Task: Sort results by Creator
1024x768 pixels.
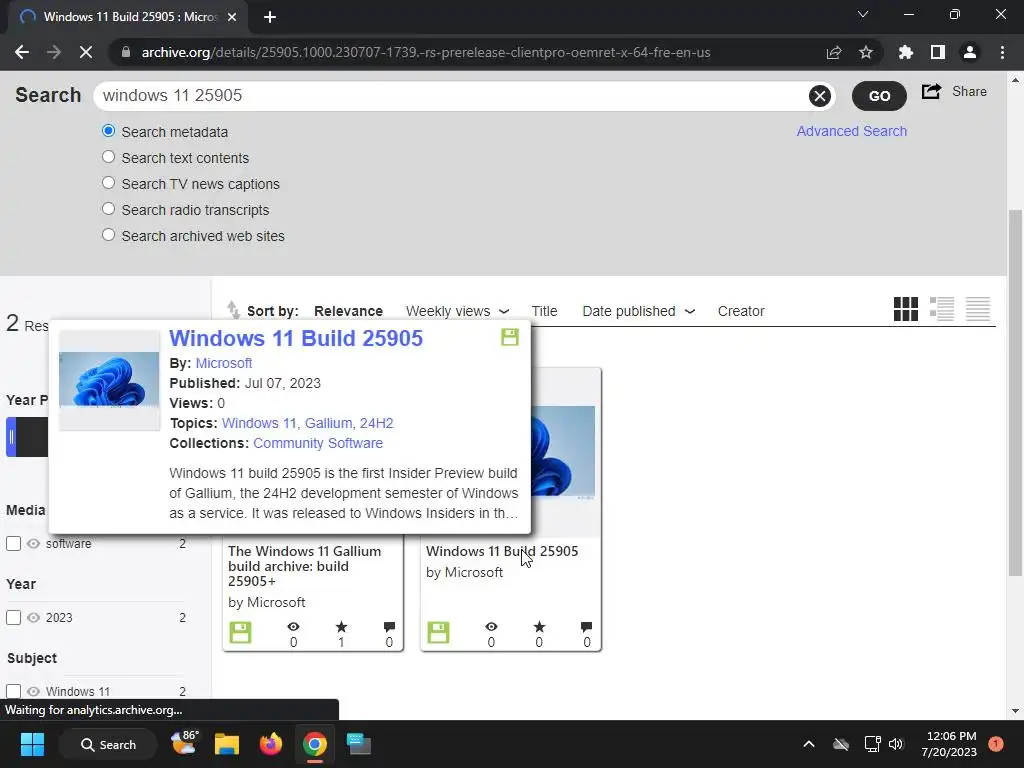Action: pos(741,312)
